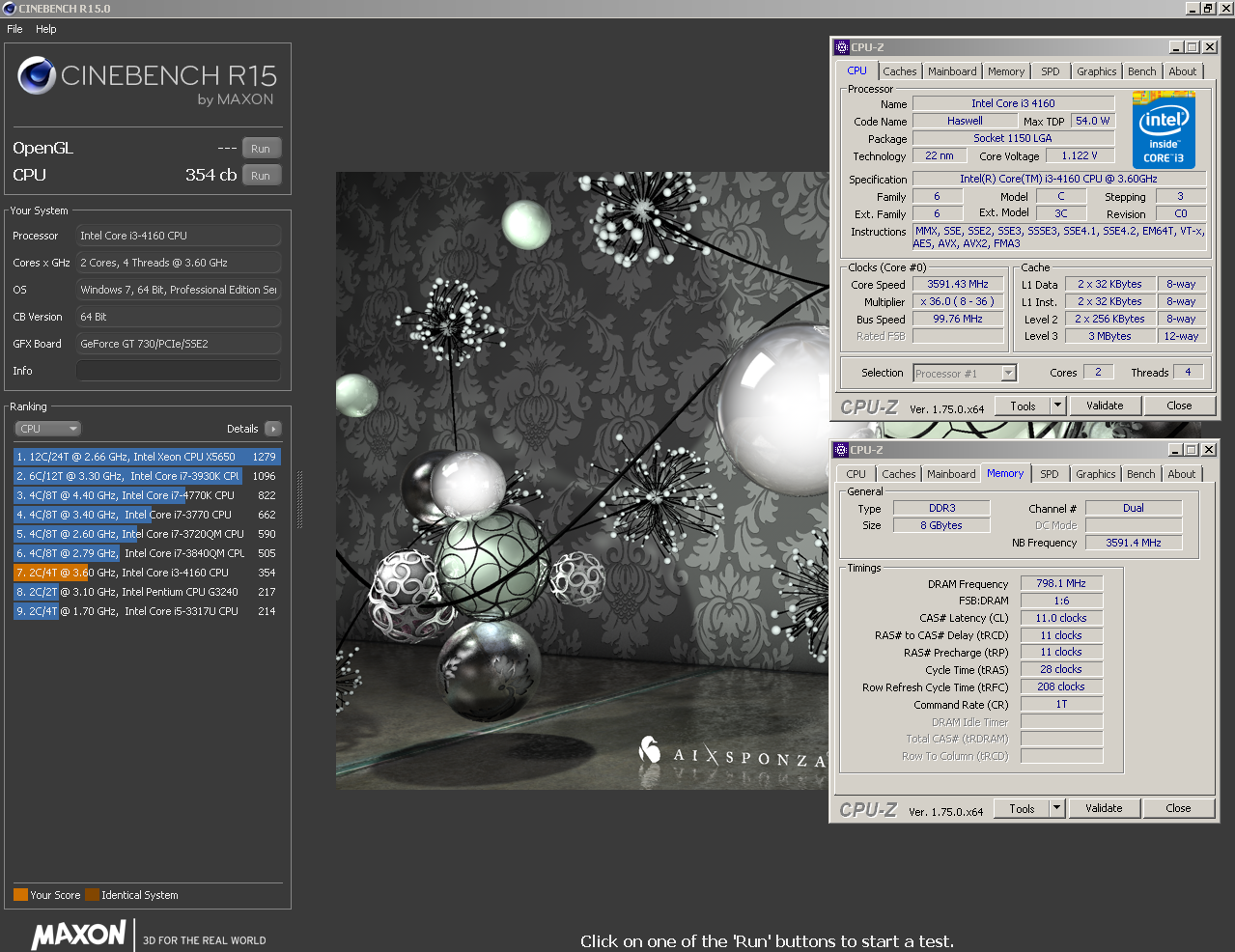Click the CPU-Z title bar icon above the Memory tab window

tap(841, 450)
